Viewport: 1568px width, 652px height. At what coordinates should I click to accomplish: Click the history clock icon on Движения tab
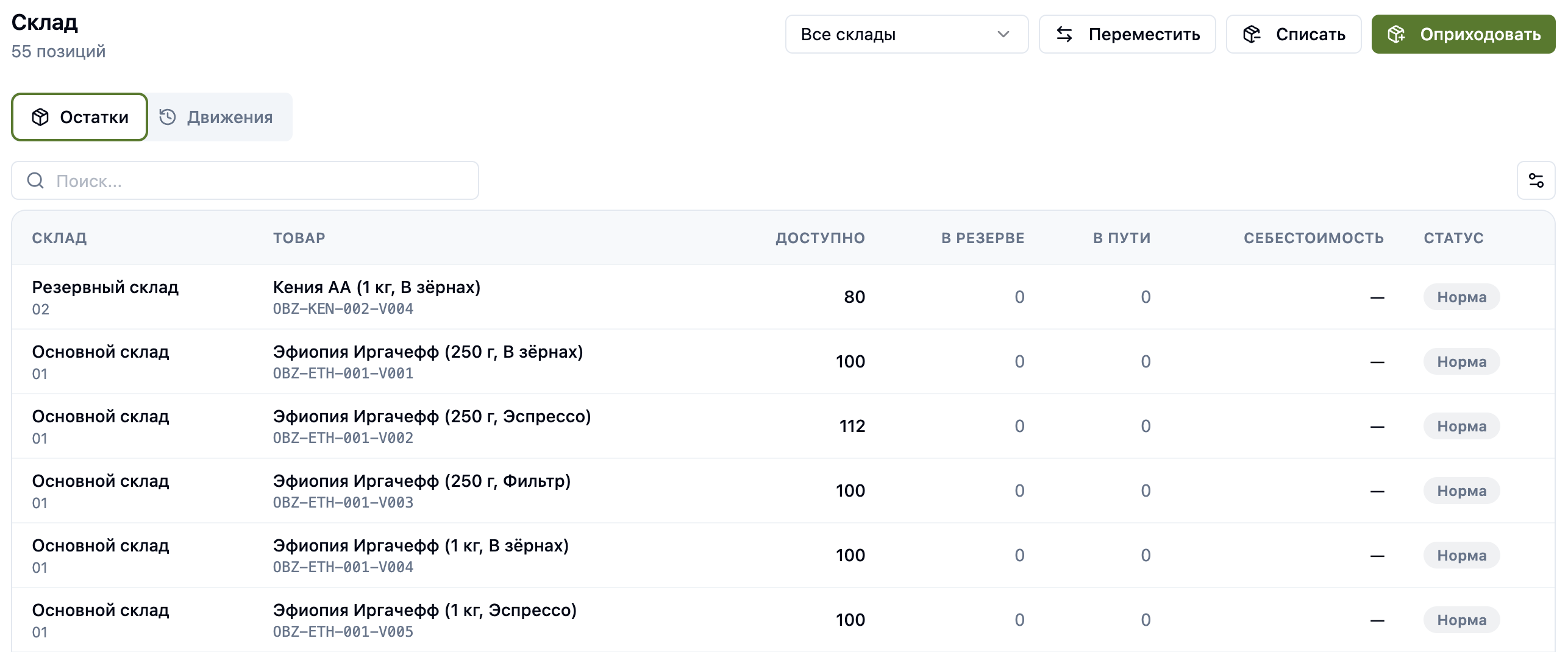[168, 117]
